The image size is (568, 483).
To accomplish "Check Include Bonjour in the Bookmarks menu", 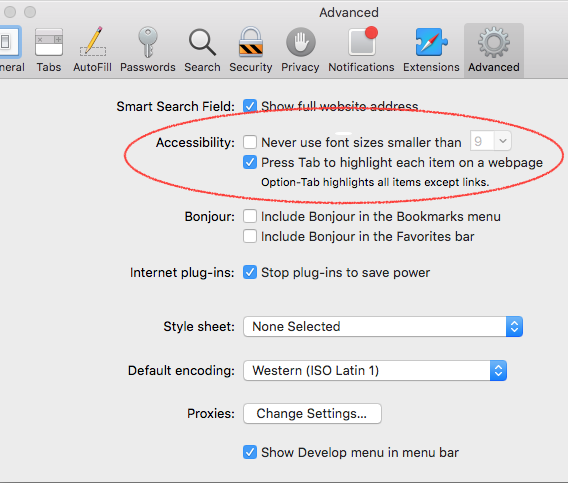I will pos(250,216).
